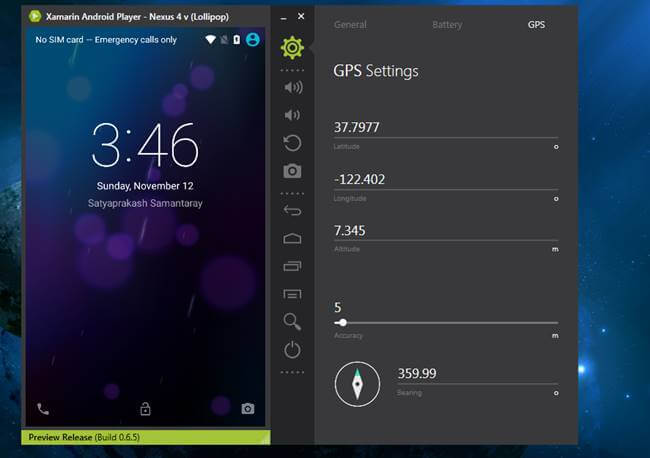The width and height of the screenshot is (650, 458).
Task: Click the Bearing field showing 359.99
Action: pos(478,373)
